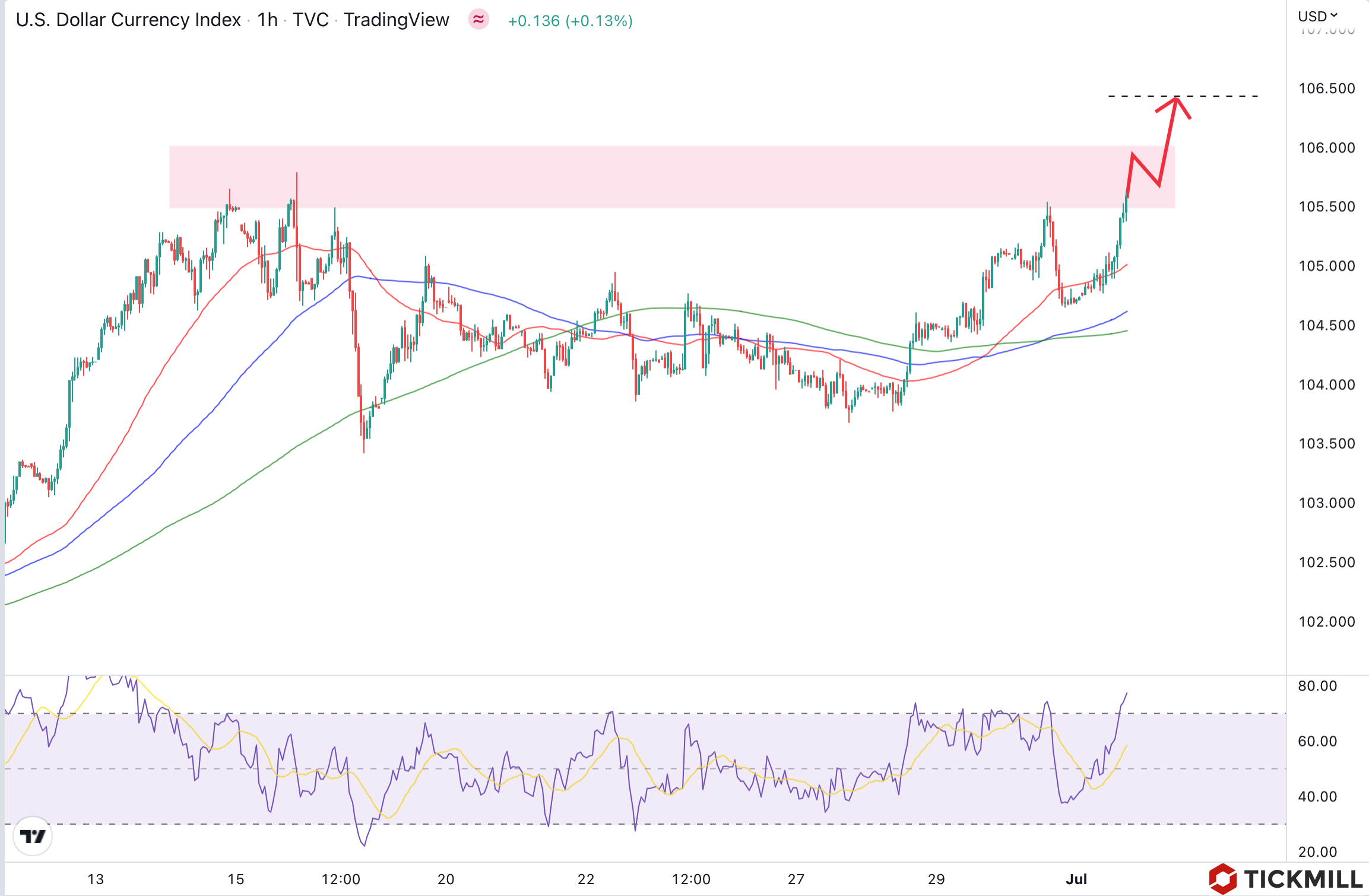Image resolution: width=1369 pixels, height=896 pixels.
Task: Click the Tickmill logo icon
Action: pos(1224,879)
